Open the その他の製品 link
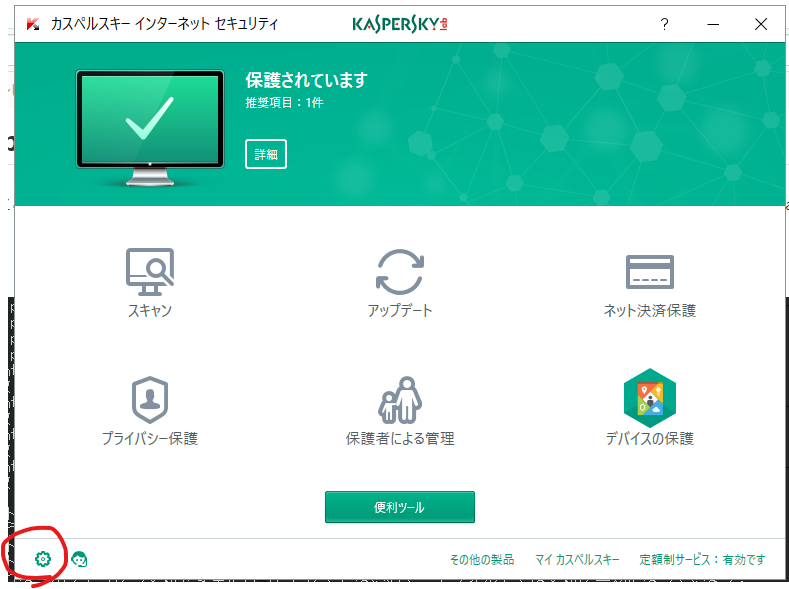The height and width of the screenshot is (589, 789). [482, 559]
